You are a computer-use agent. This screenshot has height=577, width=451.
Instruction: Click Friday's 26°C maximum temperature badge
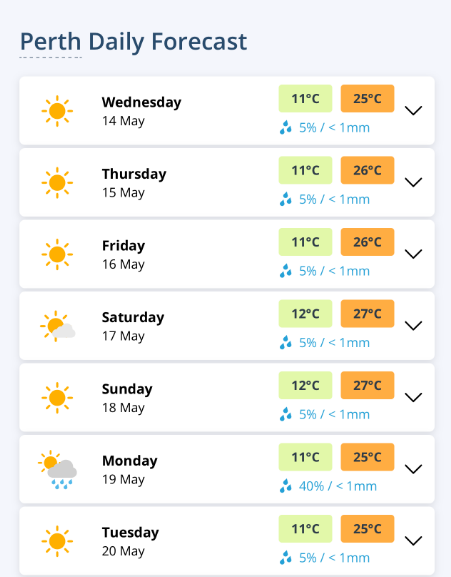[367, 242]
